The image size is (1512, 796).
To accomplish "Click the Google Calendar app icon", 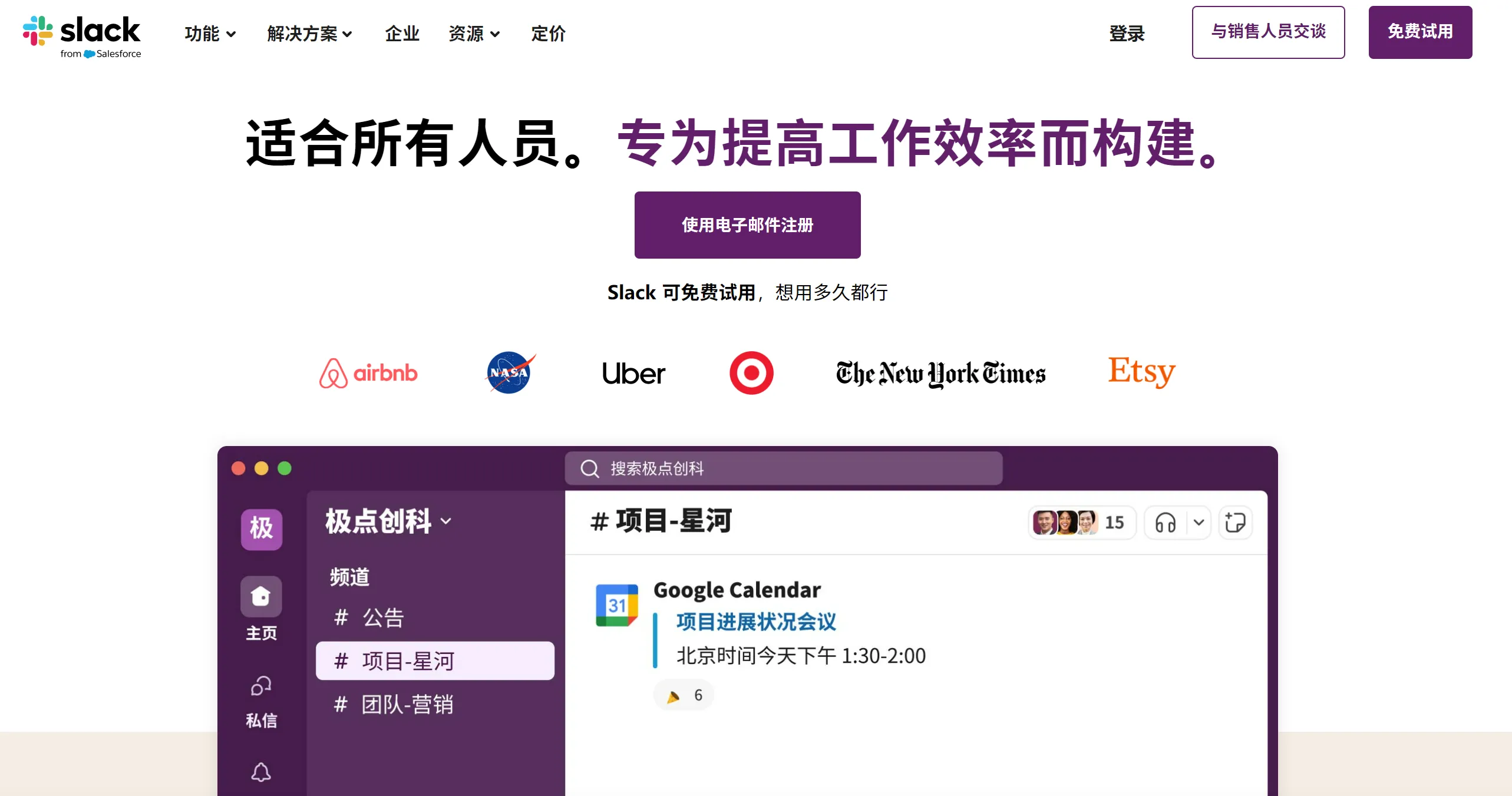I will [617, 605].
